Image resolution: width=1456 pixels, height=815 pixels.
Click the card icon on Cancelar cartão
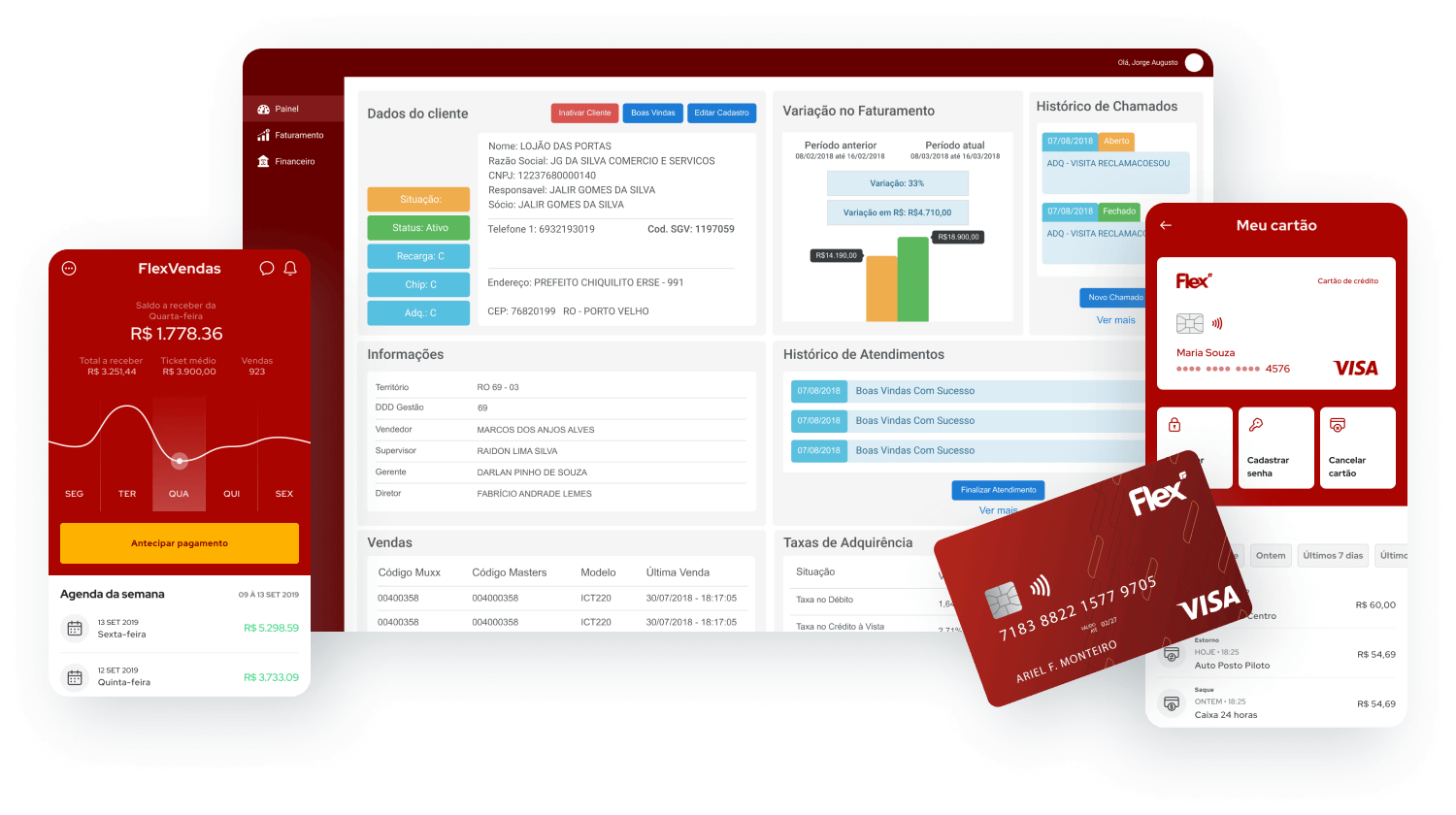click(1338, 425)
